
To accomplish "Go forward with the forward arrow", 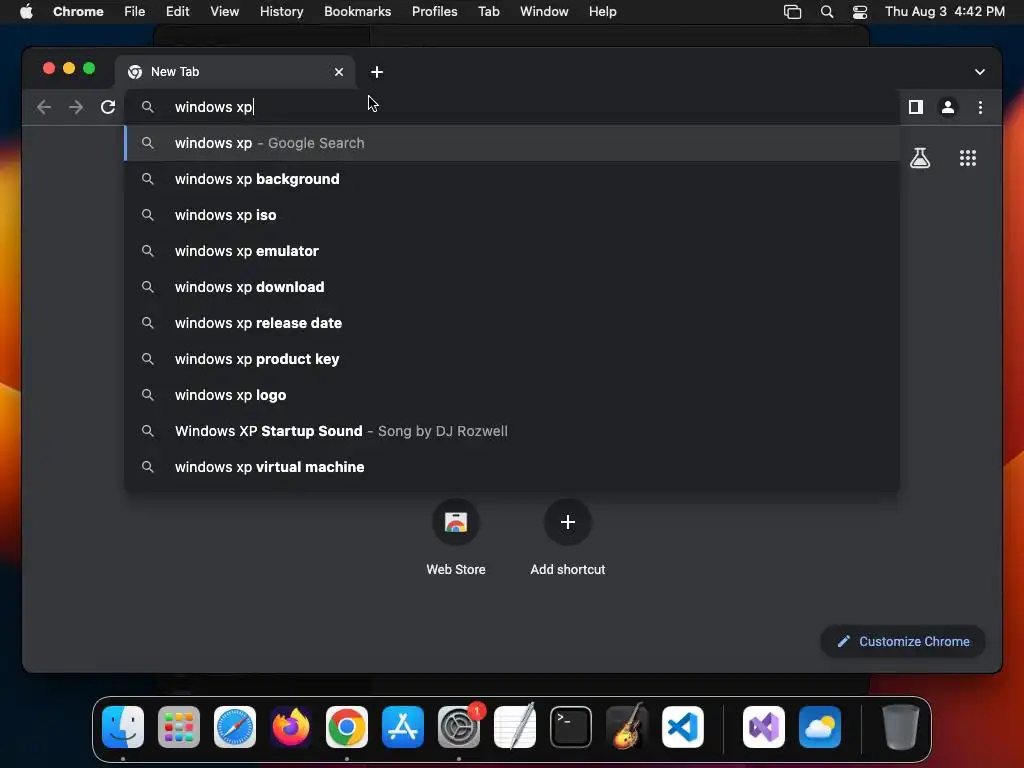I will 76,107.
